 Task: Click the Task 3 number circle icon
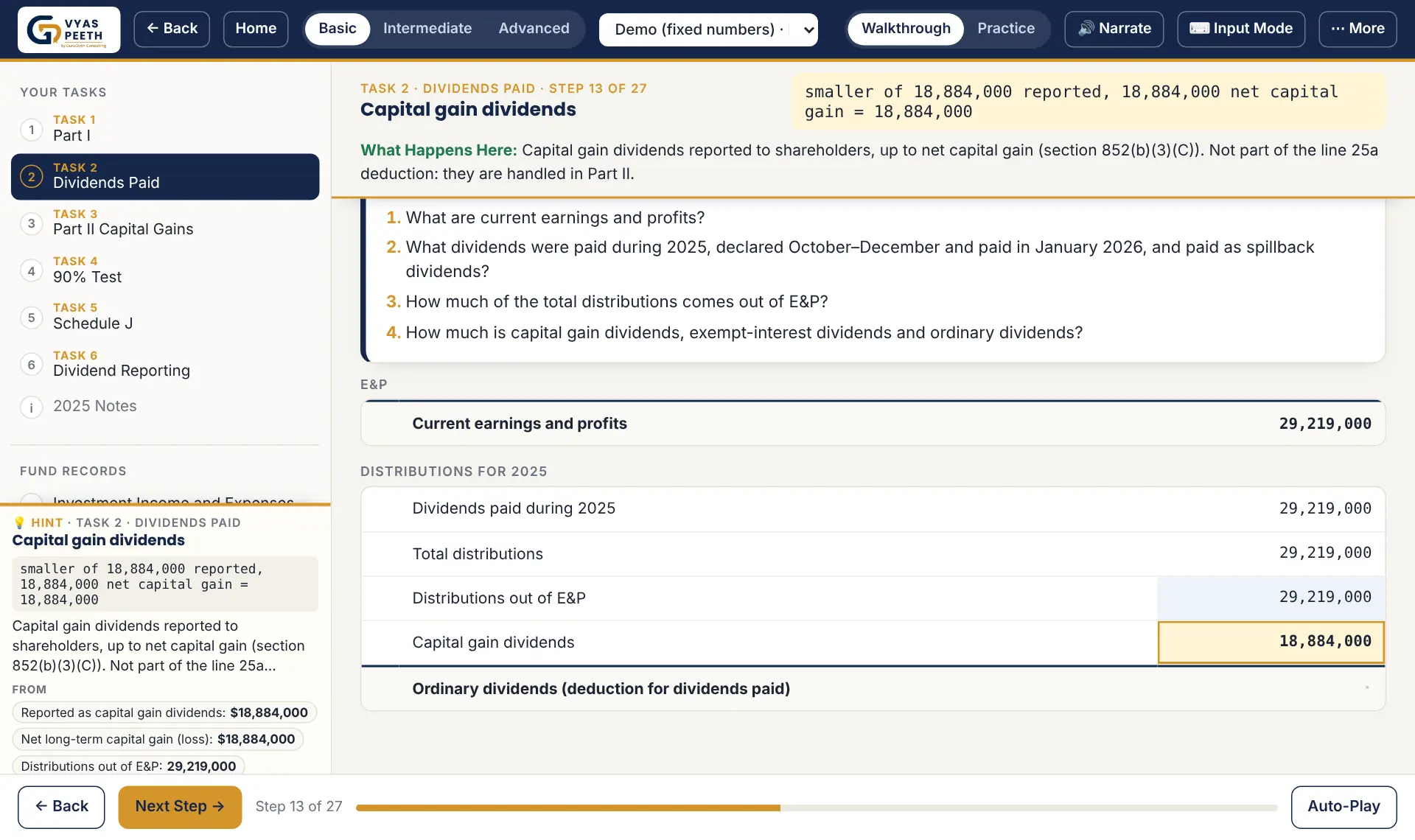(31, 224)
